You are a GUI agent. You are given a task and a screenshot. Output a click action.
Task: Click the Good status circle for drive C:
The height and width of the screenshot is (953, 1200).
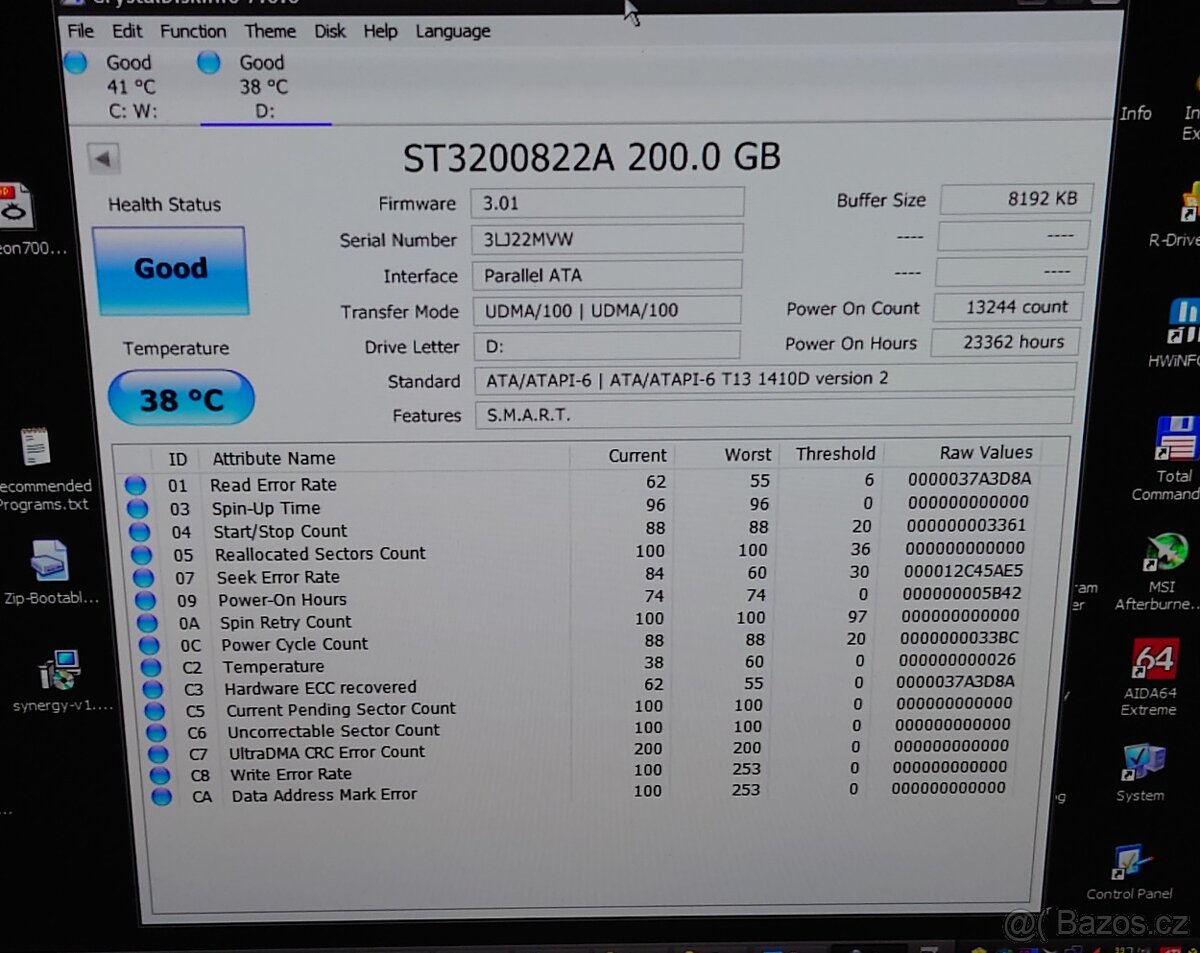75,62
